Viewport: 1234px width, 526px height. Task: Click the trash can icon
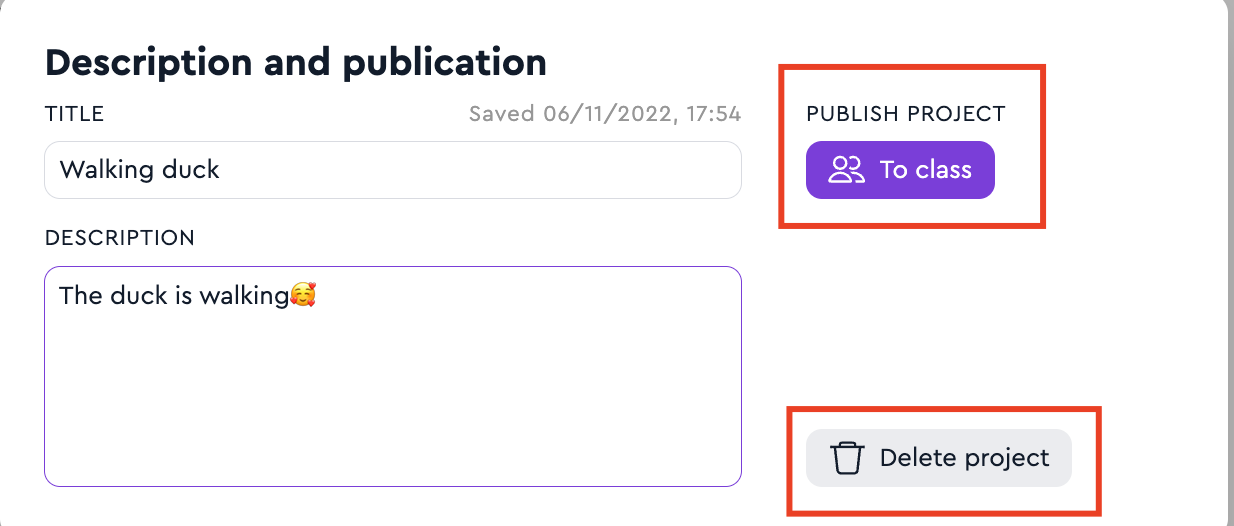(x=846, y=459)
